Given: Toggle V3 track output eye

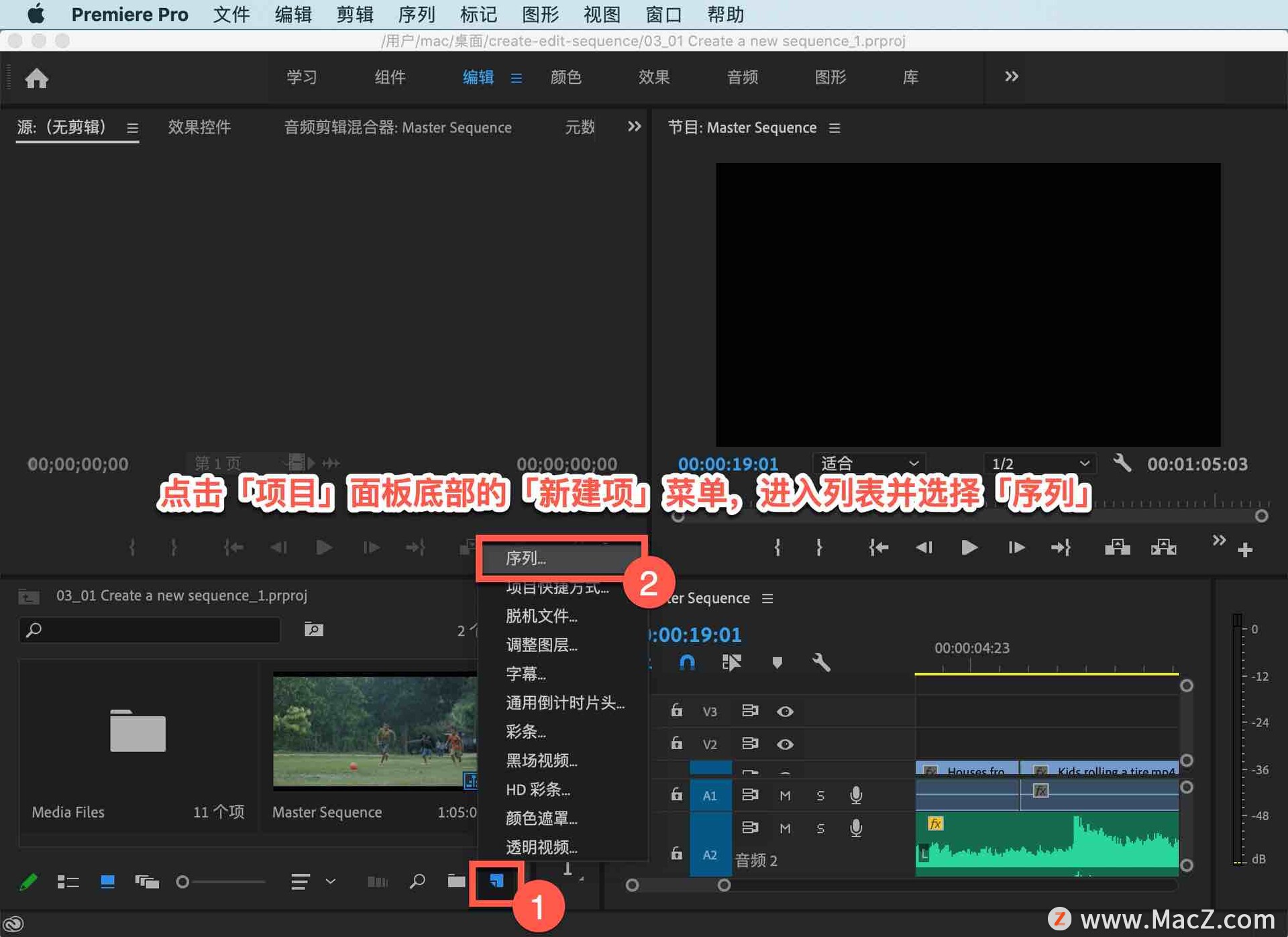Looking at the screenshot, I should coord(785,711).
